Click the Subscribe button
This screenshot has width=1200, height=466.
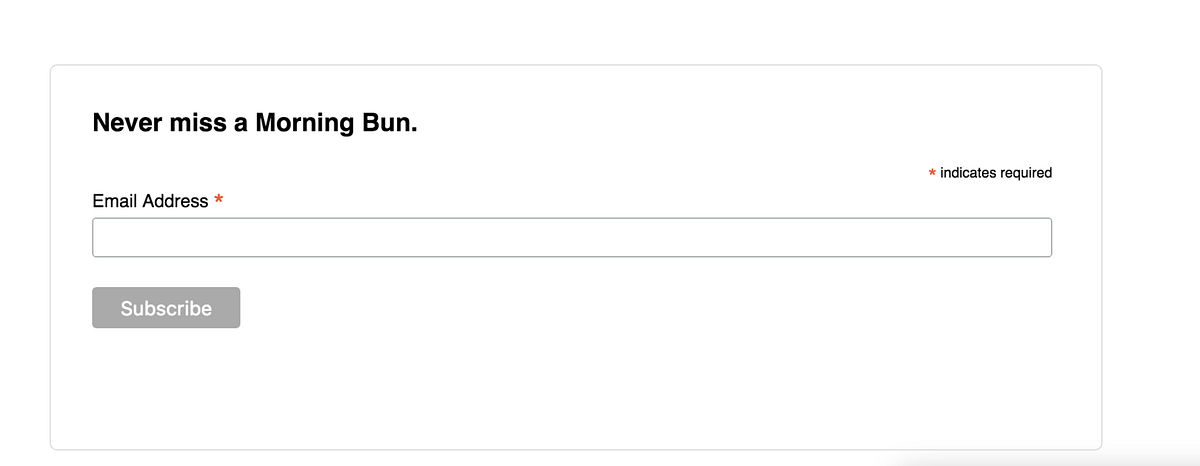coord(166,308)
